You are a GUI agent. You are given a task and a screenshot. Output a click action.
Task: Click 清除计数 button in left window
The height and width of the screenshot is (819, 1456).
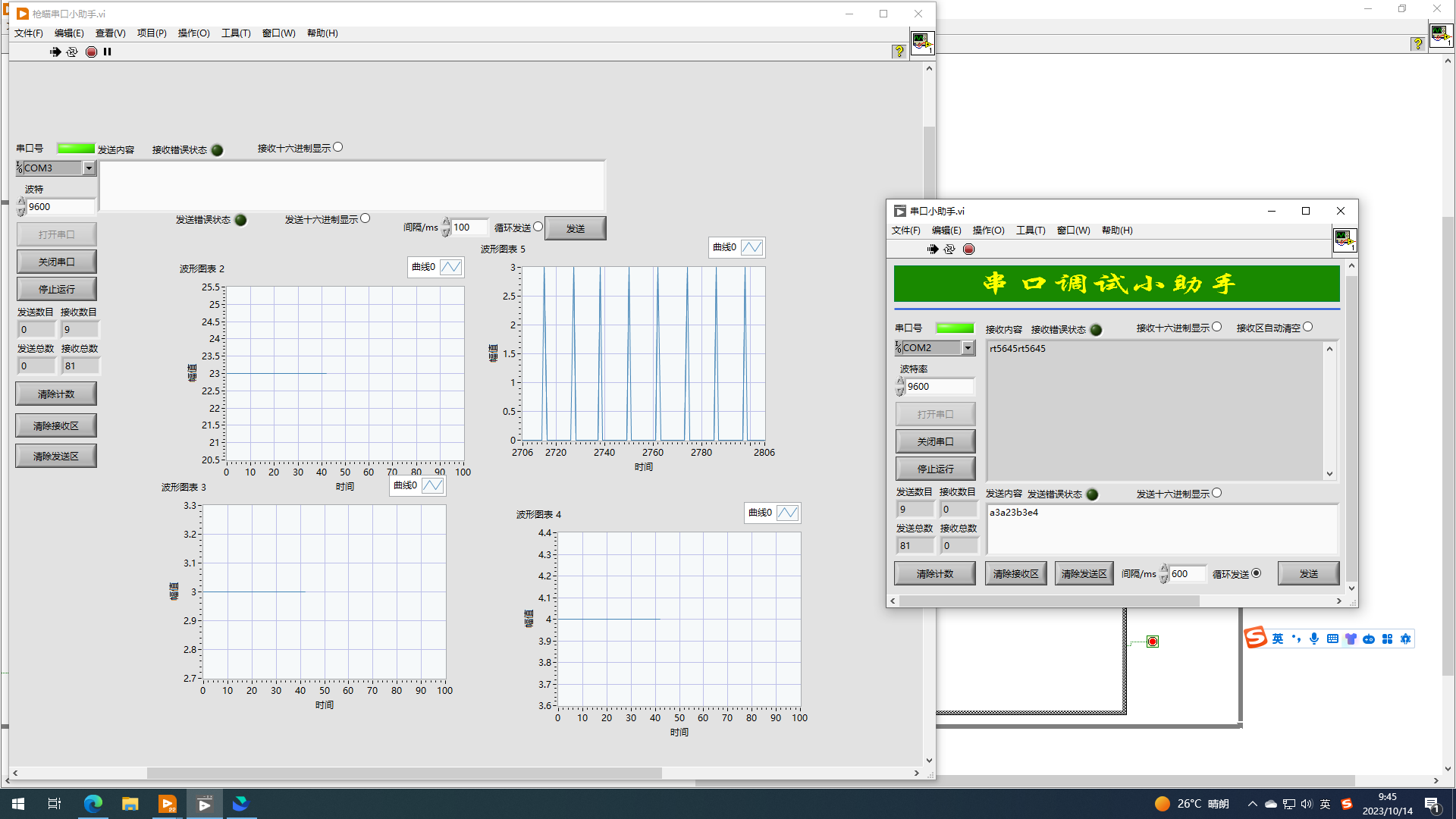[56, 394]
